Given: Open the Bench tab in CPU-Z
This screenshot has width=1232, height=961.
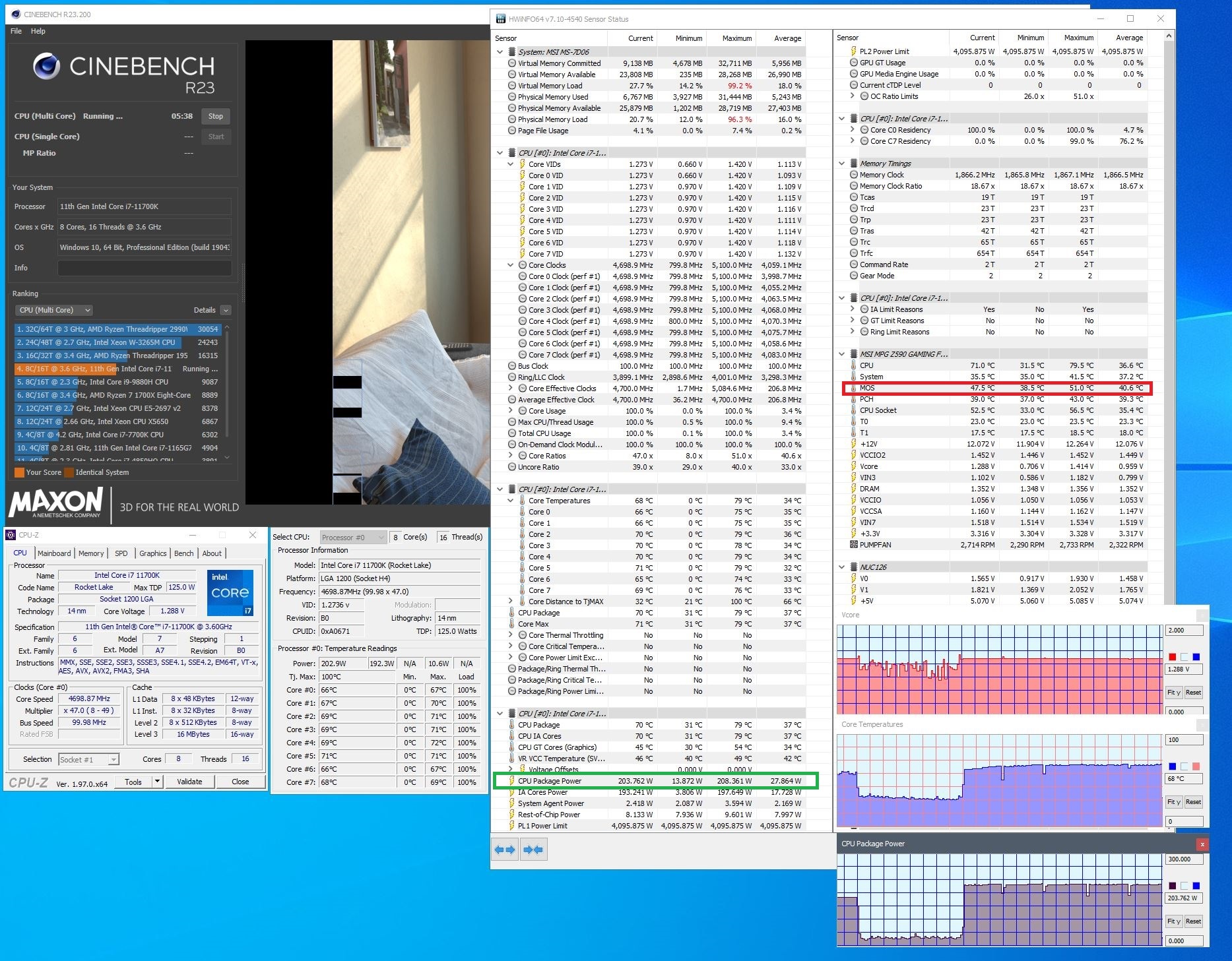Looking at the screenshot, I should pos(184,553).
